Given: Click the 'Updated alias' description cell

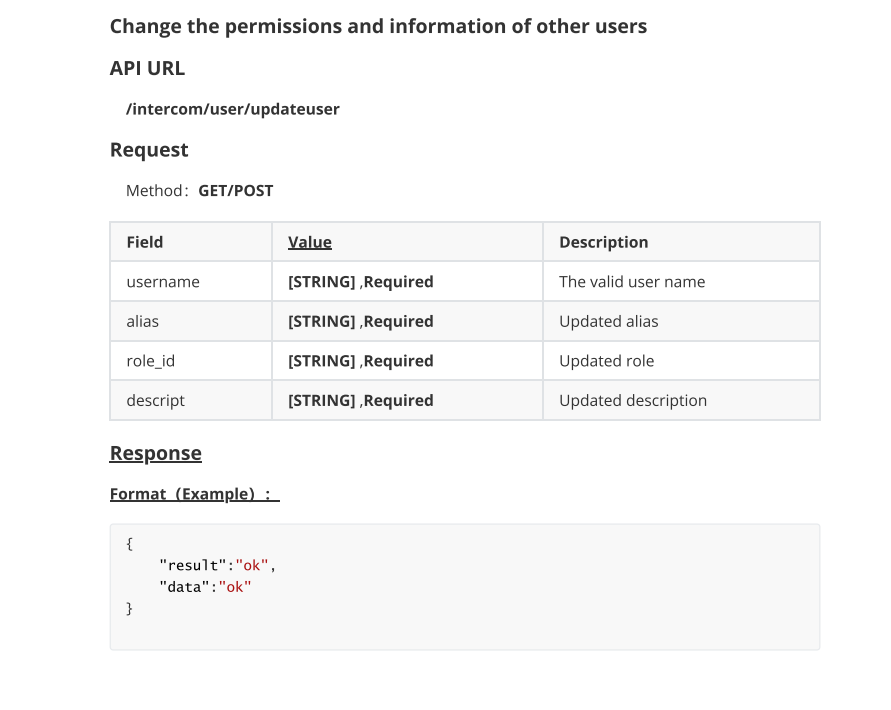Looking at the screenshot, I should [x=681, y=321].
